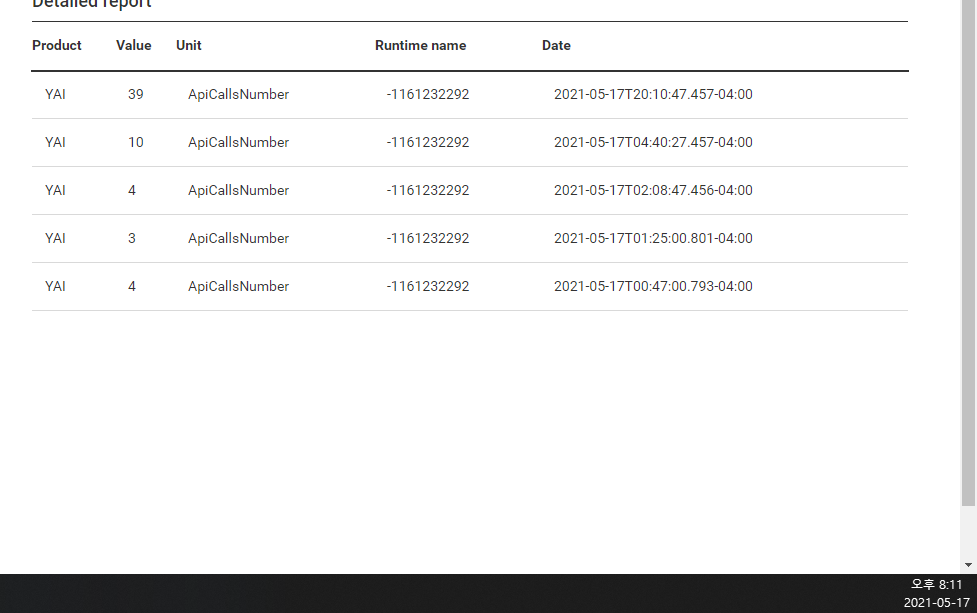Select the Runtime name column header

(x=420, y=45)
